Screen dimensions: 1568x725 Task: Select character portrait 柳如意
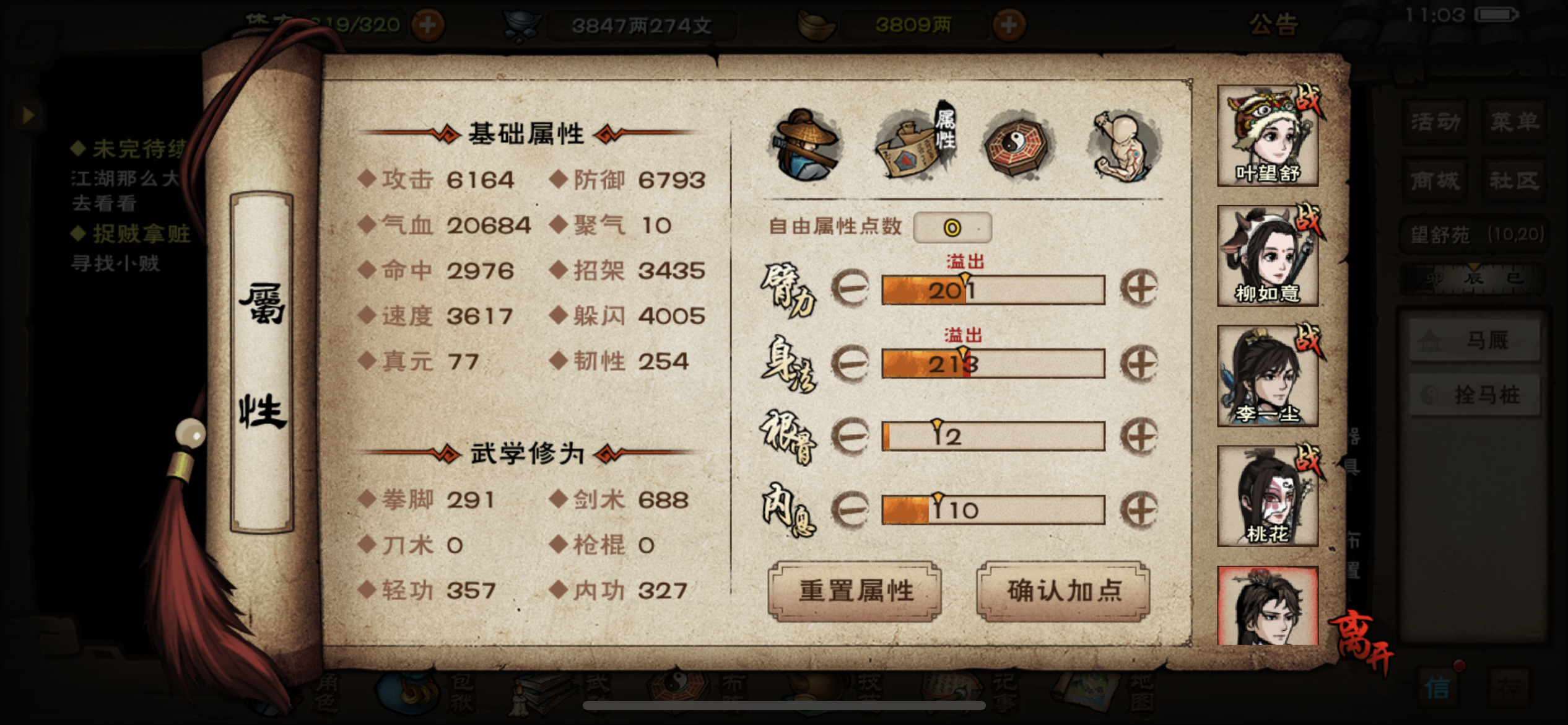pos(1268,255)
